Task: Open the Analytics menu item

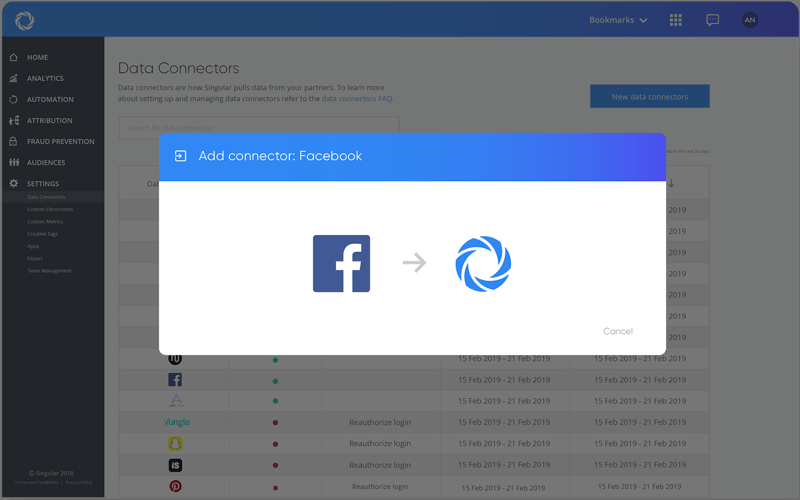Action: [45, 78]
